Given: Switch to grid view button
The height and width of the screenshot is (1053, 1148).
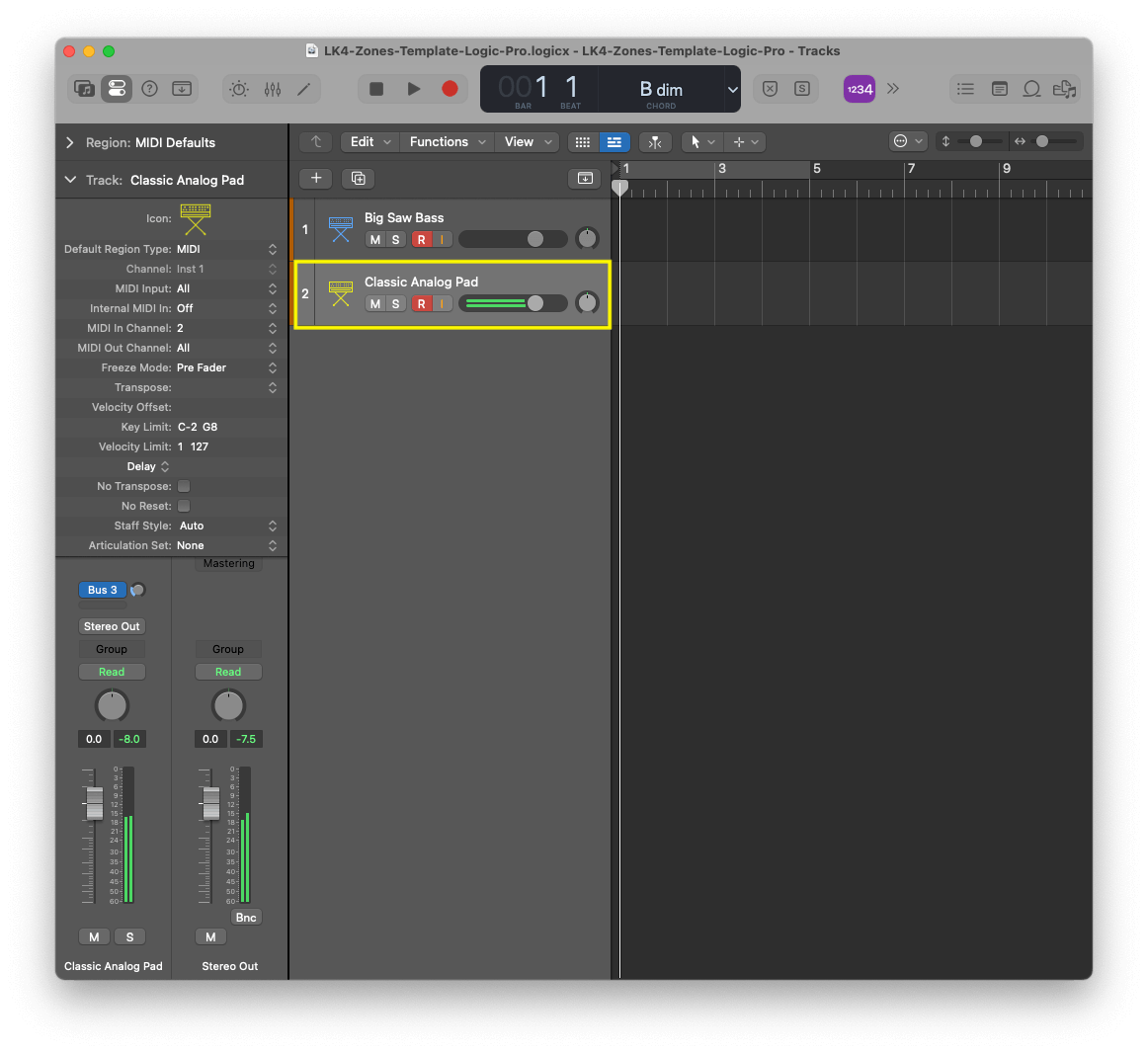Looking at the screenshot, I should coord(583,142).
